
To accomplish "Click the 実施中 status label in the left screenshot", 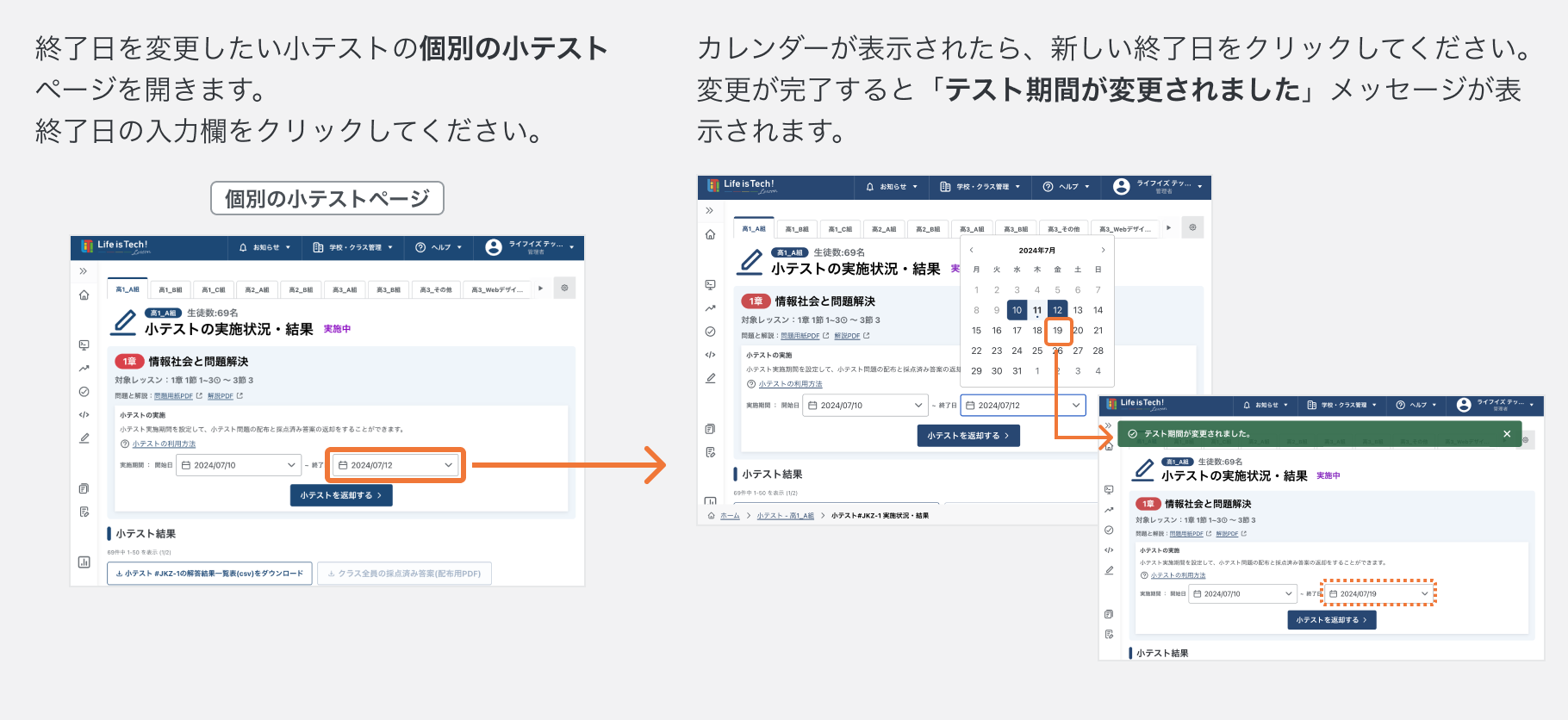I will (337, 329).
